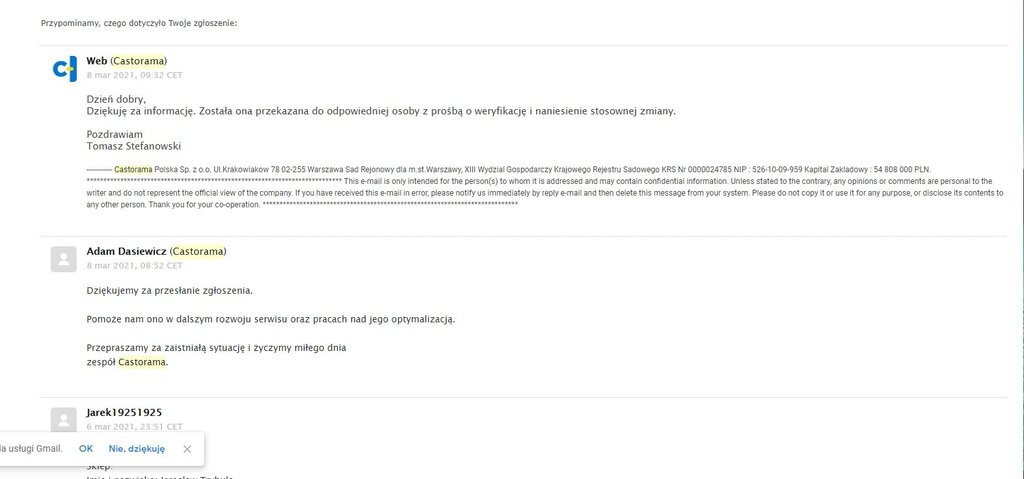Click the Castorama logo avatar
1024x479 pixels.
tap(63, 69)
